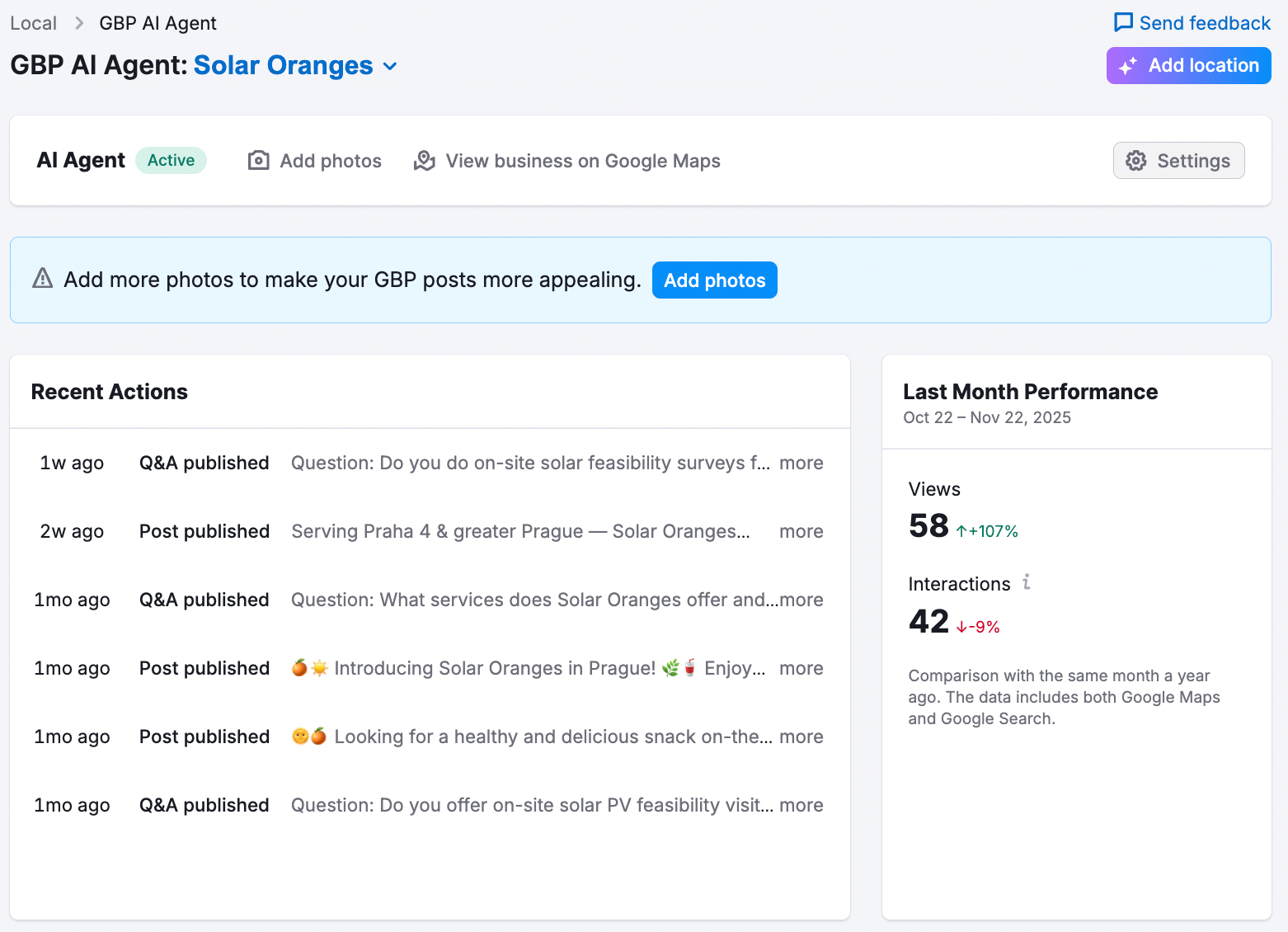Select the Local breadcrumb item
Screen dimensions: 1288x932
(33, 22)
